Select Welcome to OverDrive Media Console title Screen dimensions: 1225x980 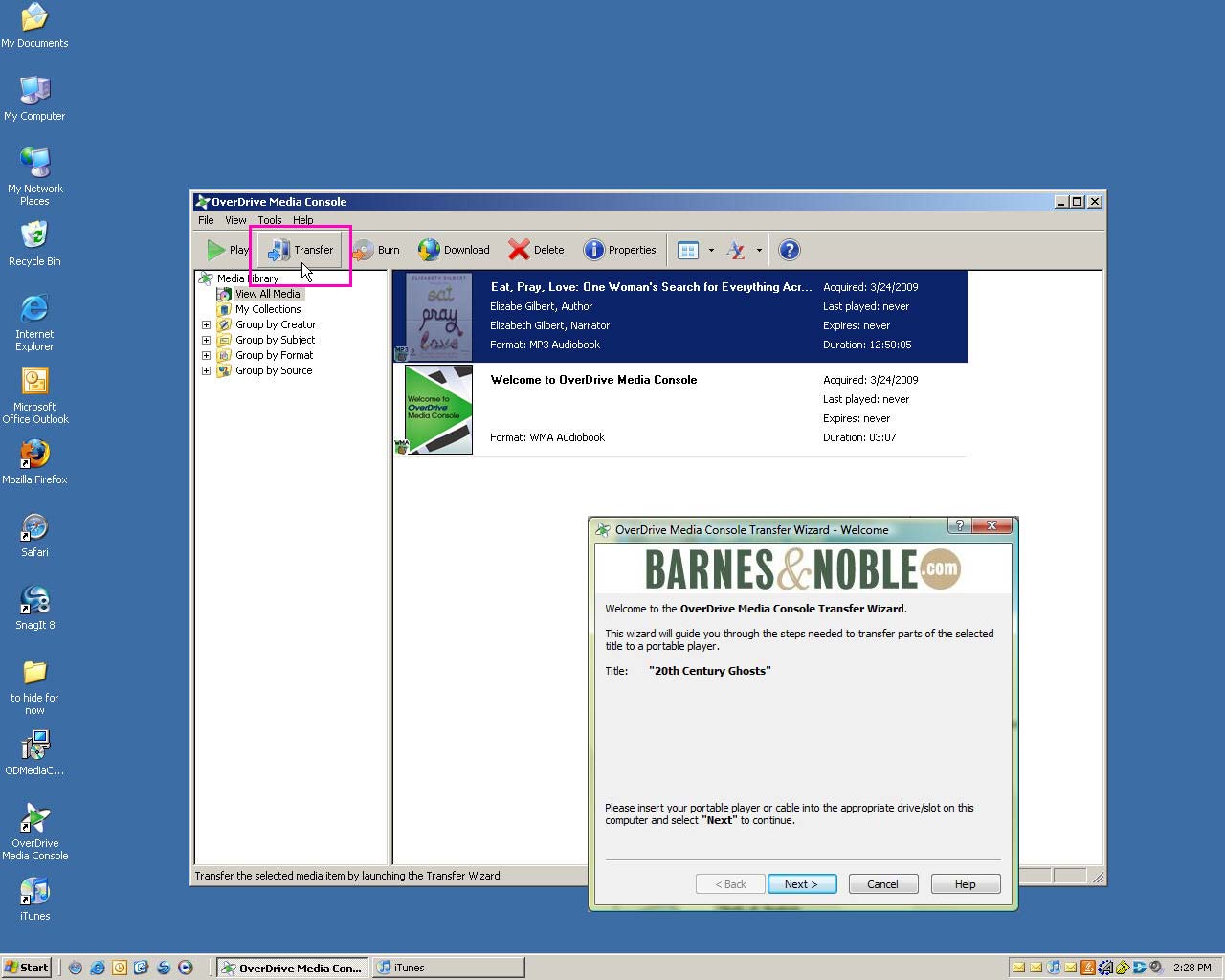pyautogui.click(x=593, y=380)
